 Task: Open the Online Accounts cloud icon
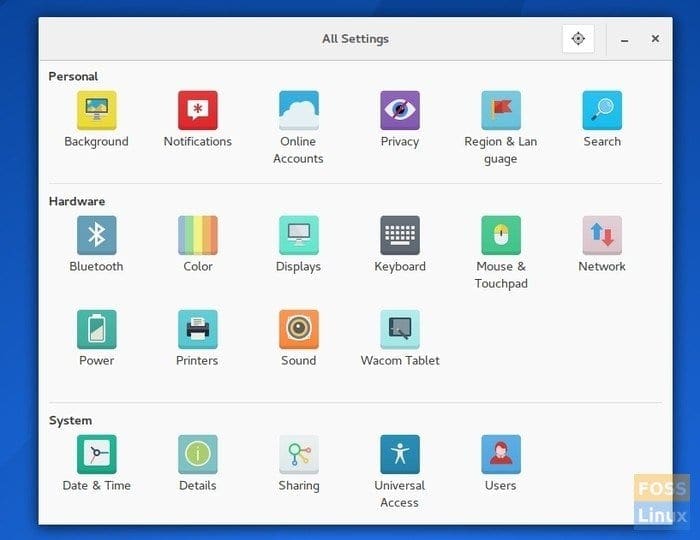click(x=299, y=110)
